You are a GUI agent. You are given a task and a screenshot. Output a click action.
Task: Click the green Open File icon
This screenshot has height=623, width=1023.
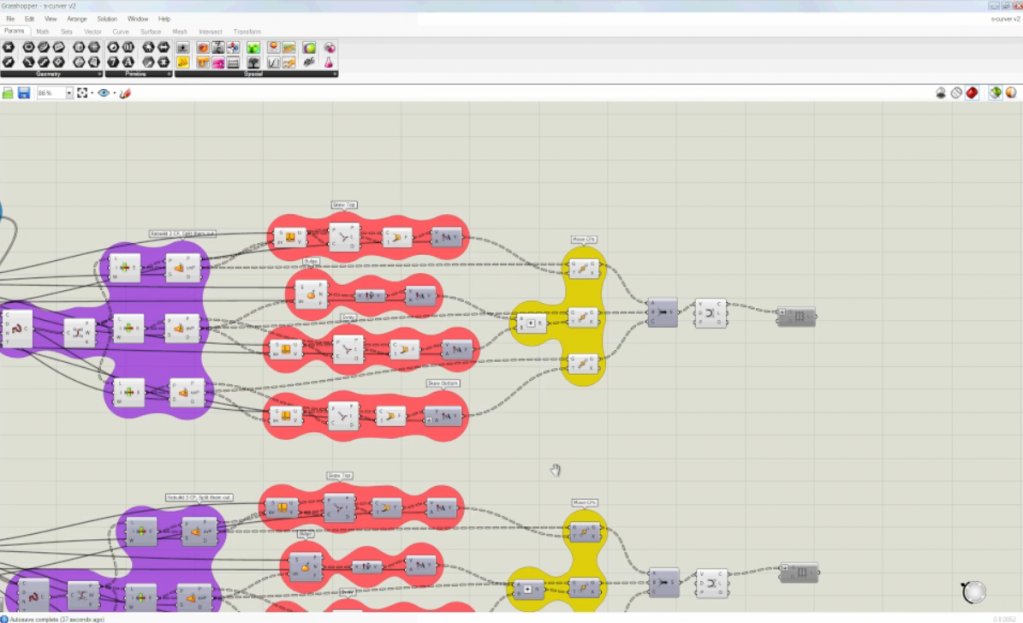[x=8, y=93]
